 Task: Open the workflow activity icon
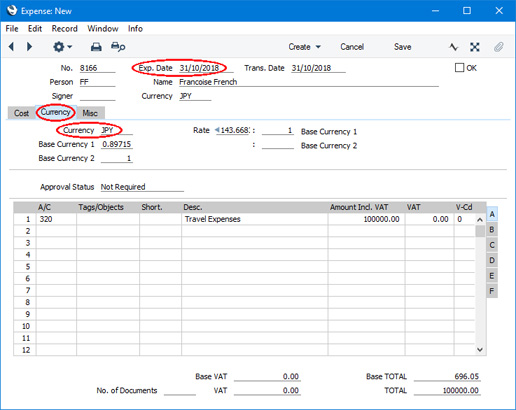[x=454, y=47]
